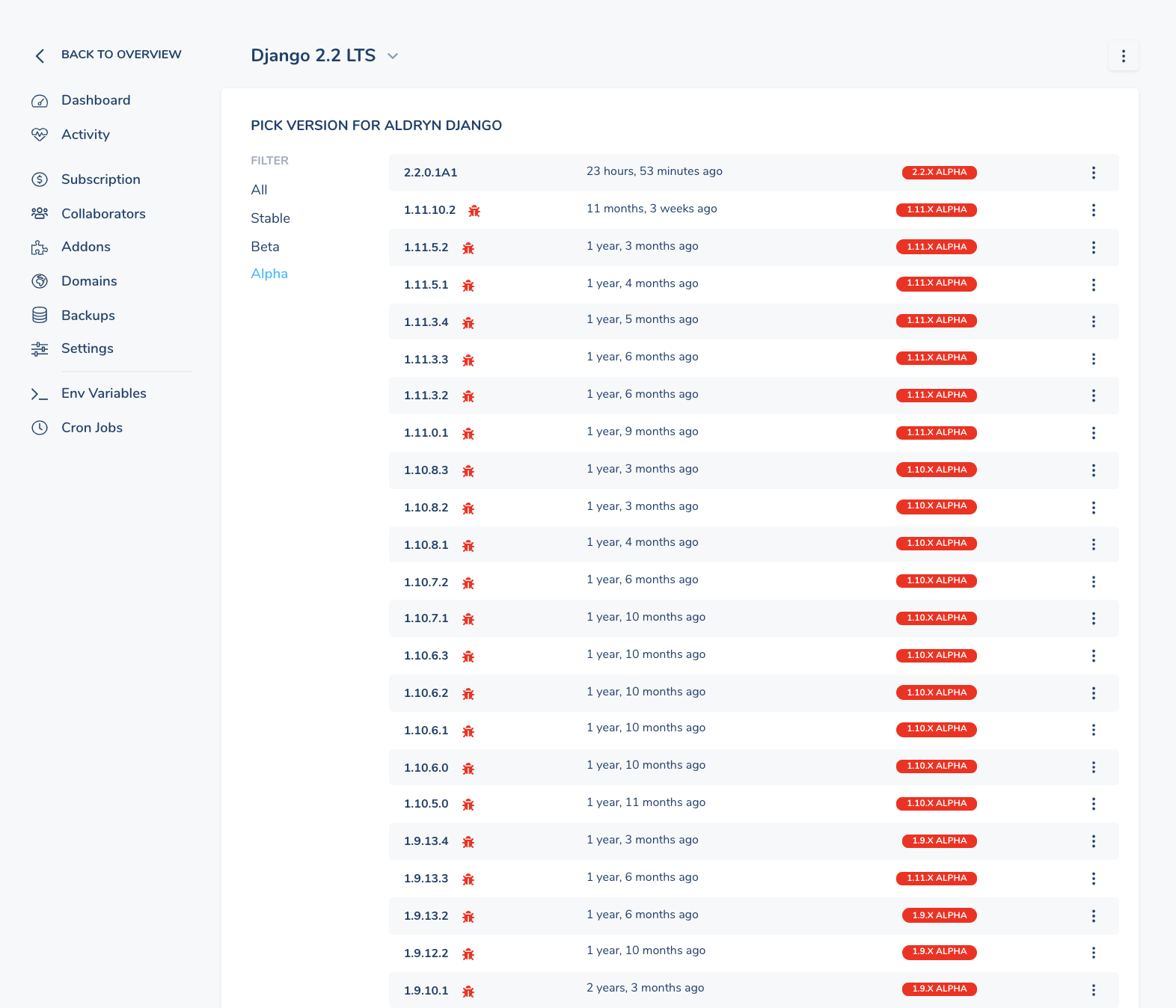Open options menu for version 2.2.0.1A1
This screenshot has height=1008, width=1176.
tap(1094, 173)
